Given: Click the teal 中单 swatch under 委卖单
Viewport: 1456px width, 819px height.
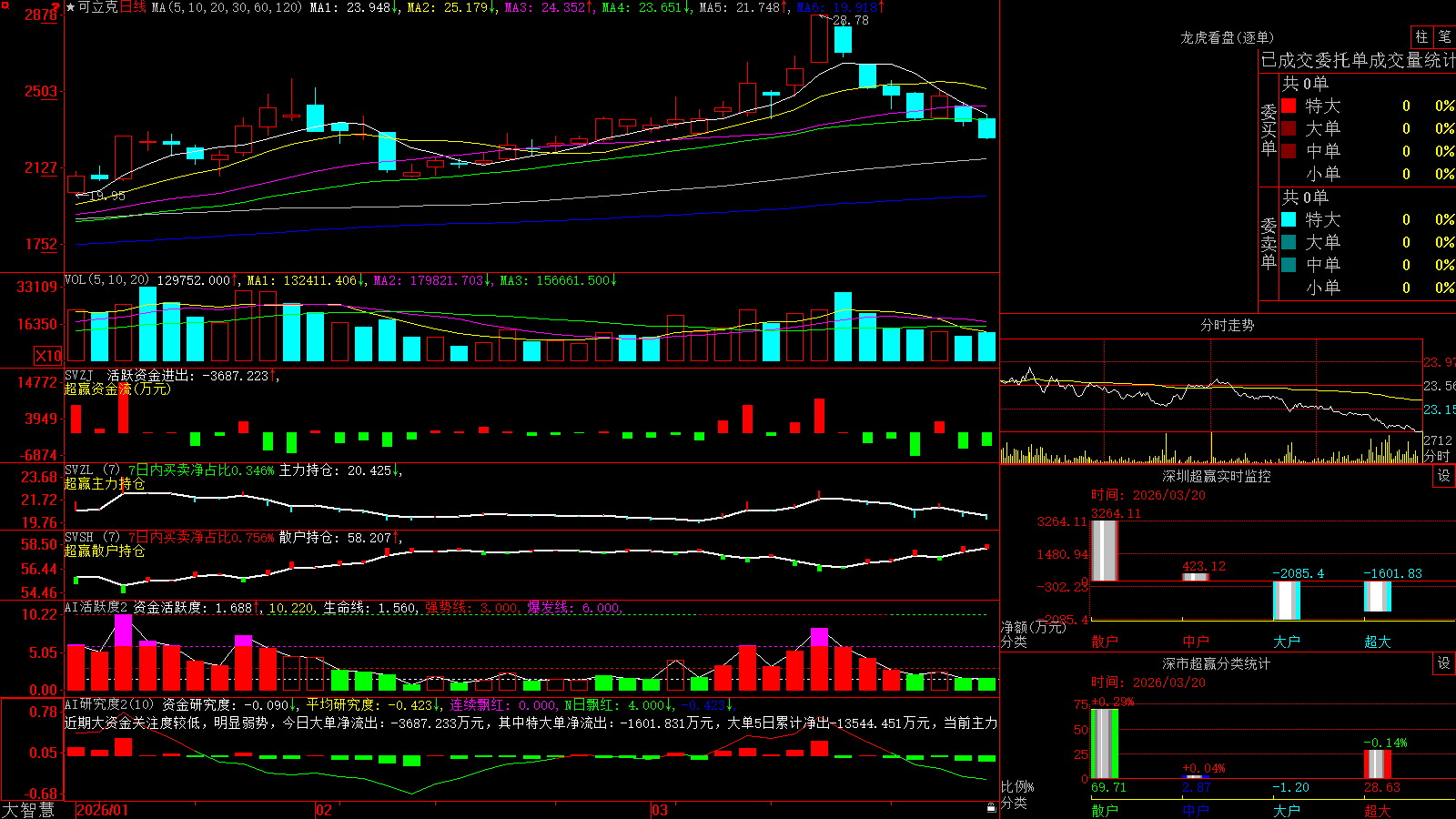Looking at the screenshot, I should [1289, 265].
